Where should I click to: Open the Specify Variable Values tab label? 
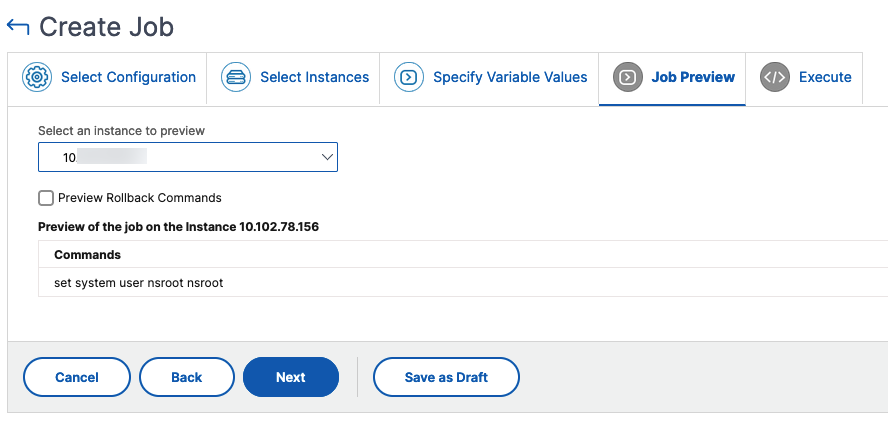pos(510,77)
